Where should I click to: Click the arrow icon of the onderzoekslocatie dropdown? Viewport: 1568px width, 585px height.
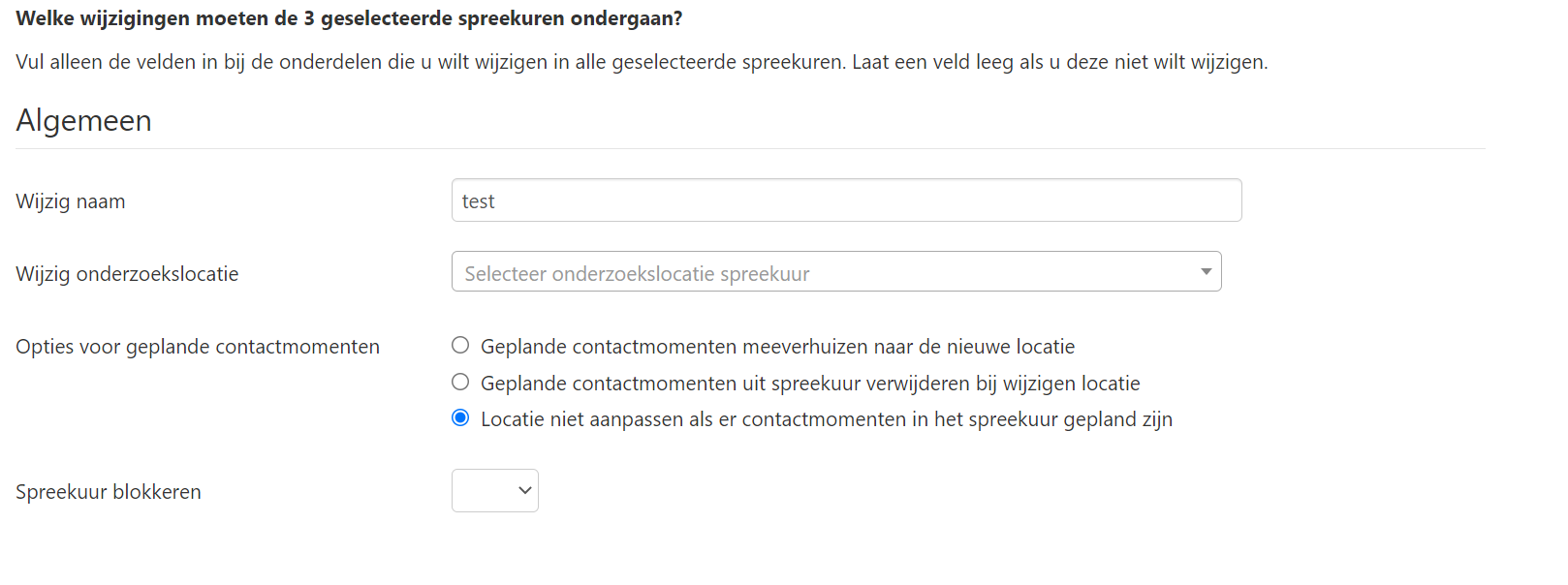tap(1206, 272)
